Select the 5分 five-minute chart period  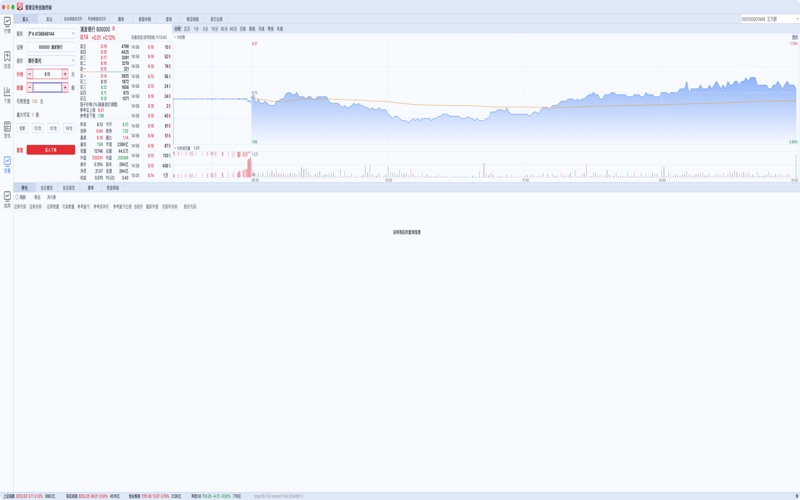(x=205, y=29)
